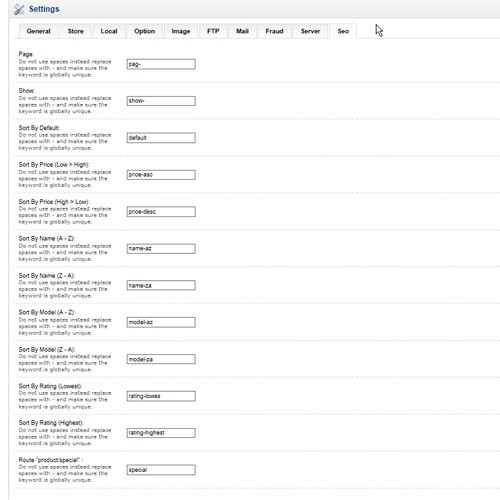Edit the Sort By Default field
Viewport: 500px width, 500px height.
161,138
